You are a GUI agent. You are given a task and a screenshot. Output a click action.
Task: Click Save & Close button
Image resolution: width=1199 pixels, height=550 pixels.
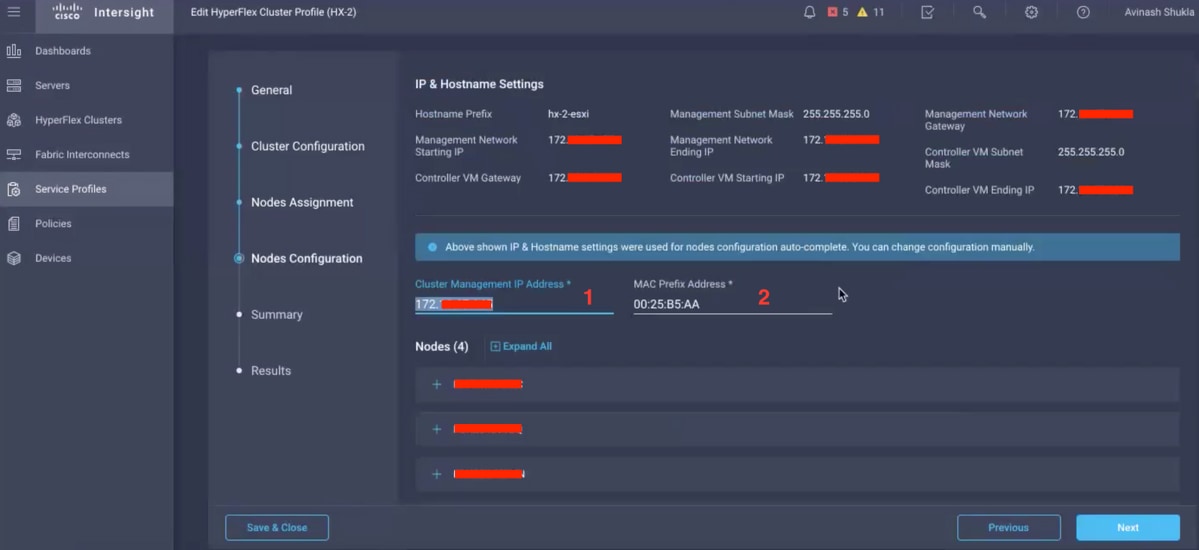[277, 528]
